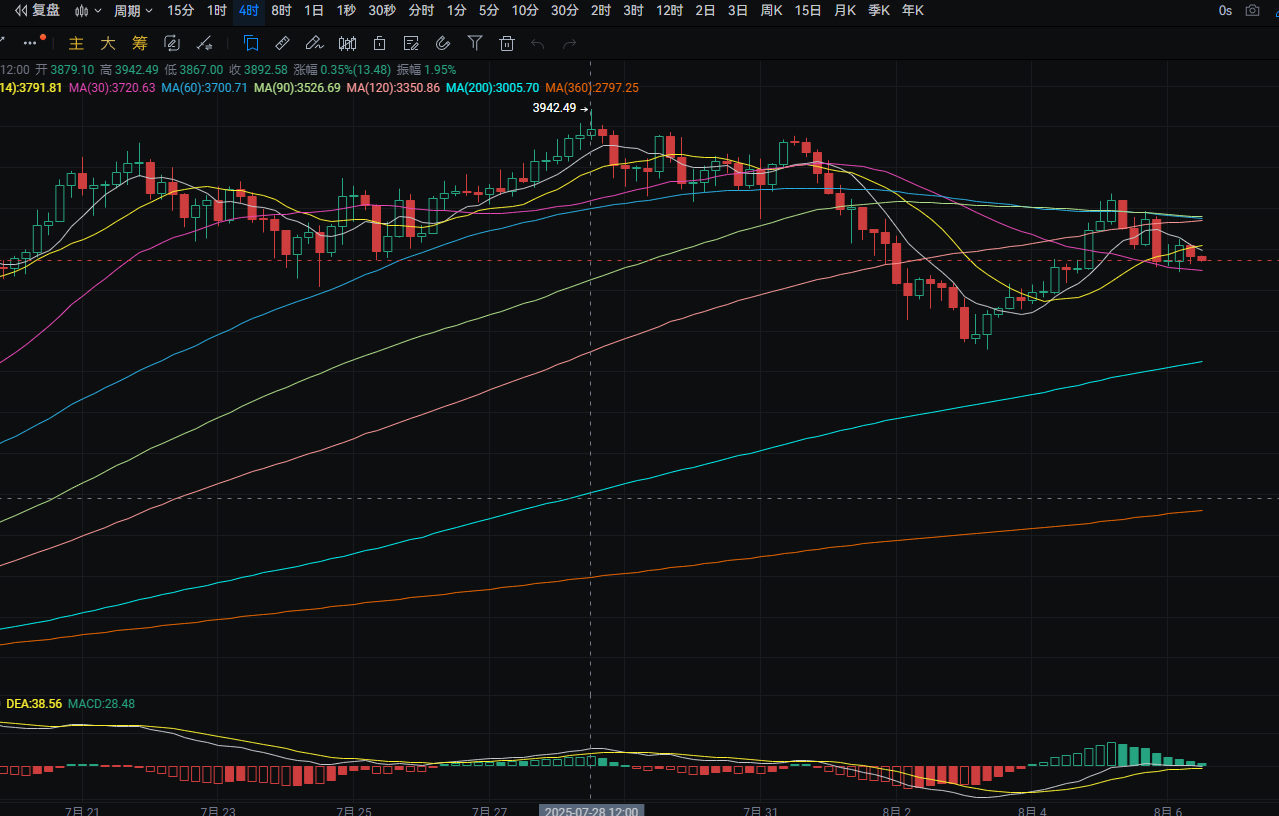The height and width of the screenshot is (816, 1279).
Task: Open the filter funnel icon
Action: point(475,43)
